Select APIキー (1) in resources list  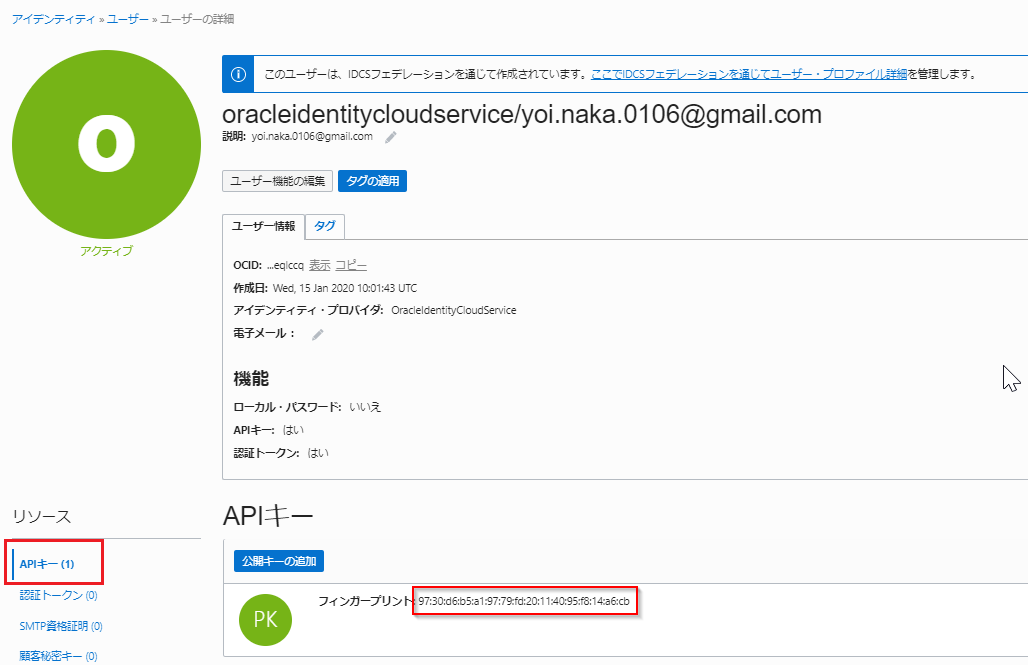(x=47, y=565)
